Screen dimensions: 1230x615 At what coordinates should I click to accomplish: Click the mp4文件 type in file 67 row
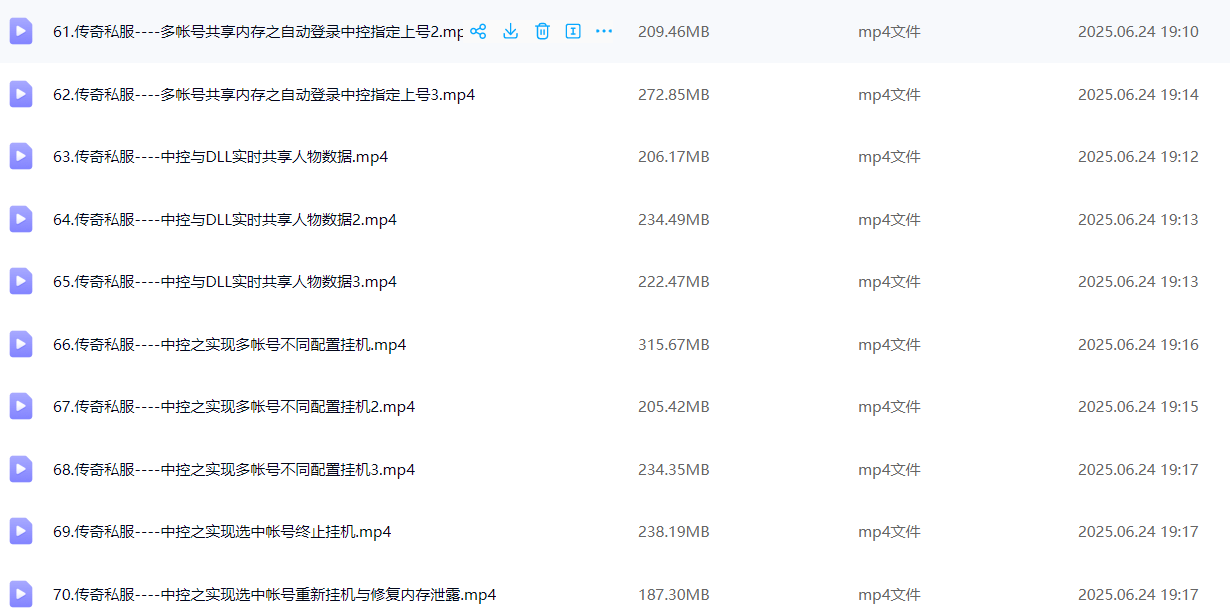pyautogui.click(x=889, y=407)
